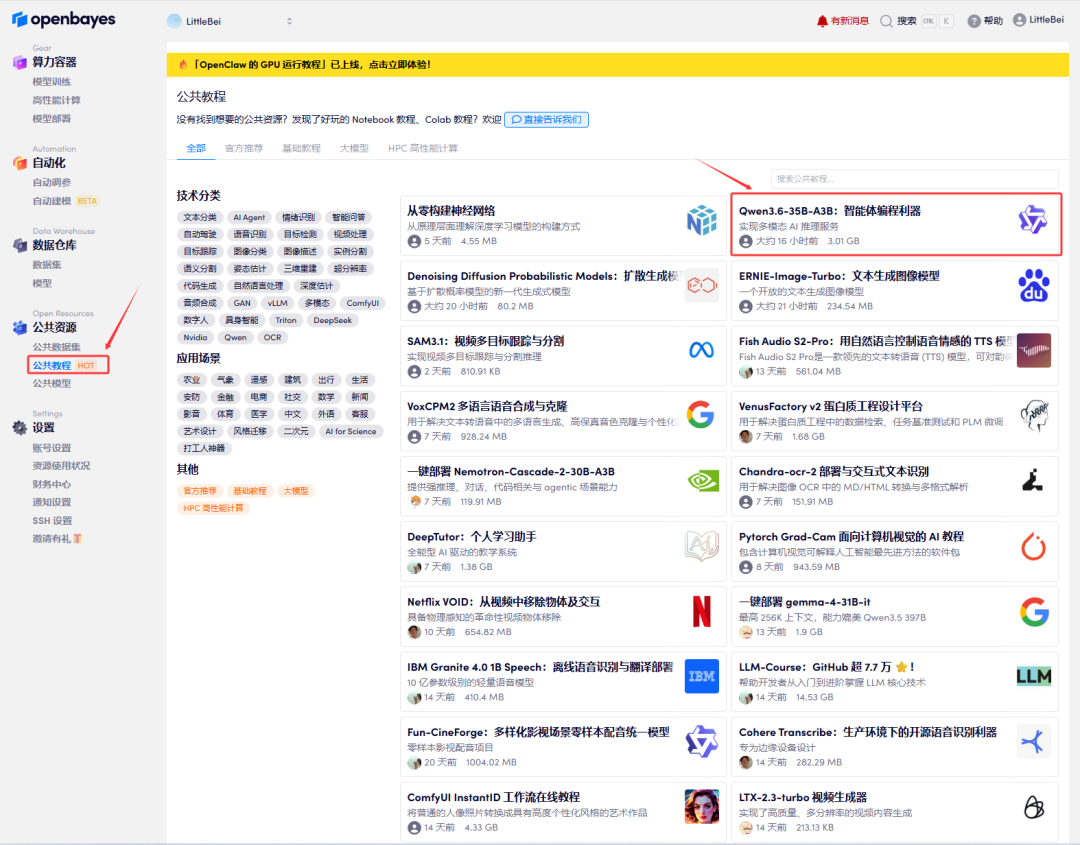Select the OCR tag
This screenshot has height=845, width=1080.
(272, 337)
